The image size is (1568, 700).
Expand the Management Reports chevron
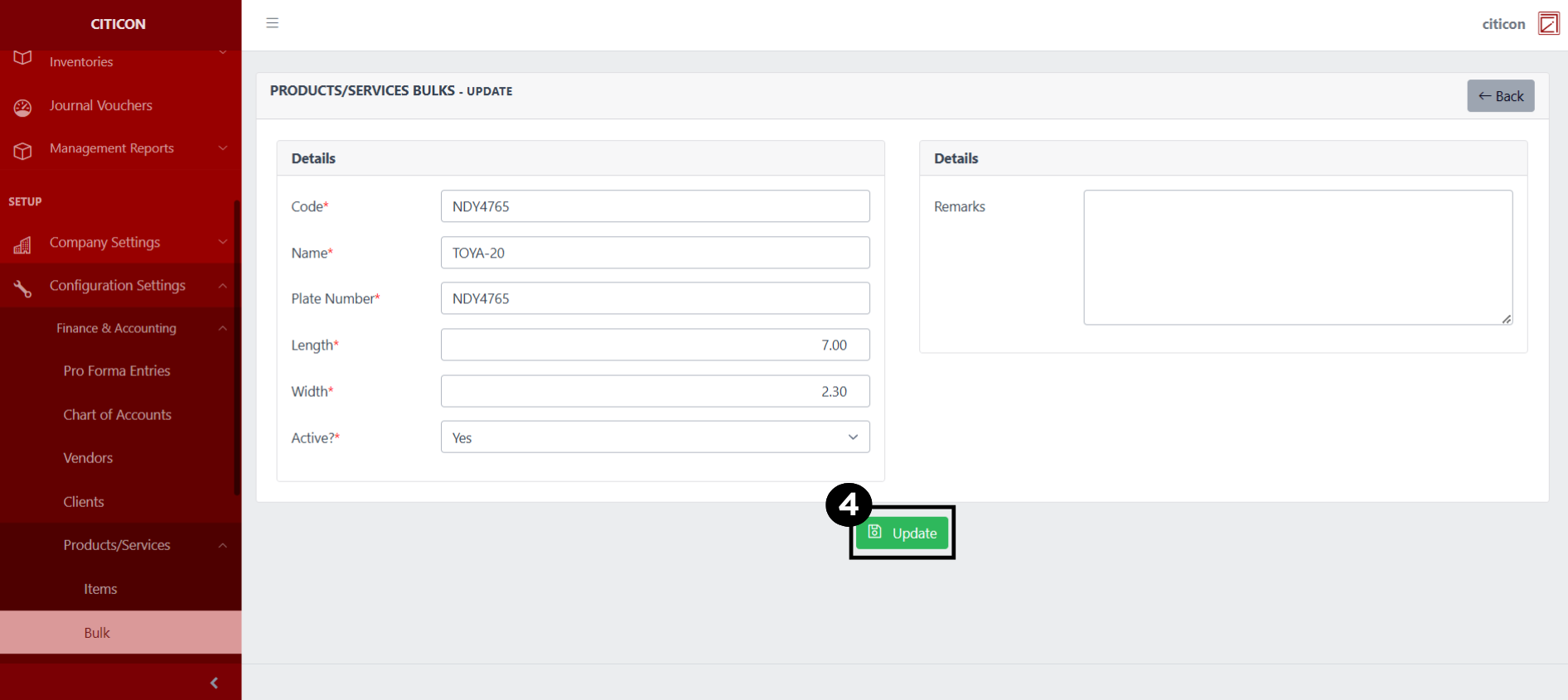point(222,148)
